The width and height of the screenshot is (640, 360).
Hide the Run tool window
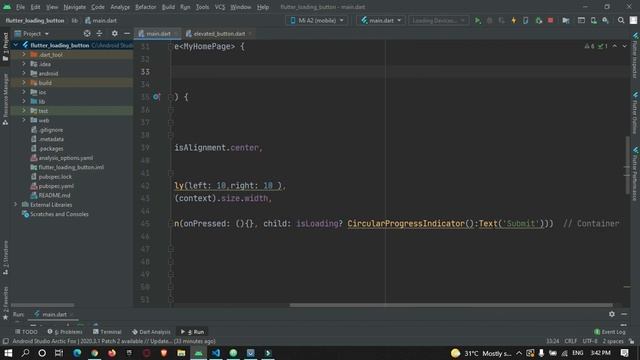click(624, 314)
